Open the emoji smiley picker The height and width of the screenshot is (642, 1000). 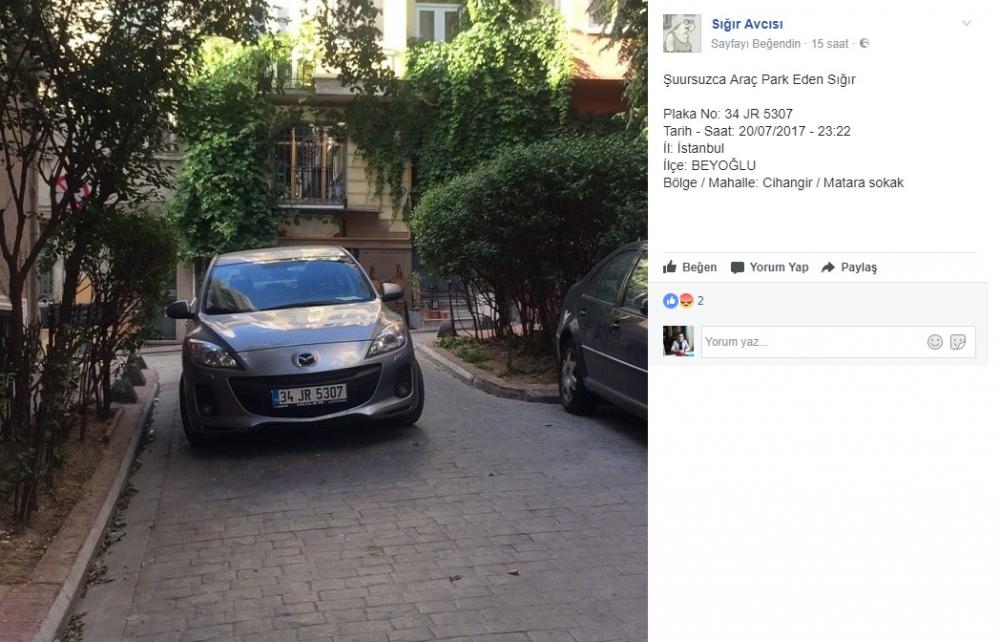[934, 342]
